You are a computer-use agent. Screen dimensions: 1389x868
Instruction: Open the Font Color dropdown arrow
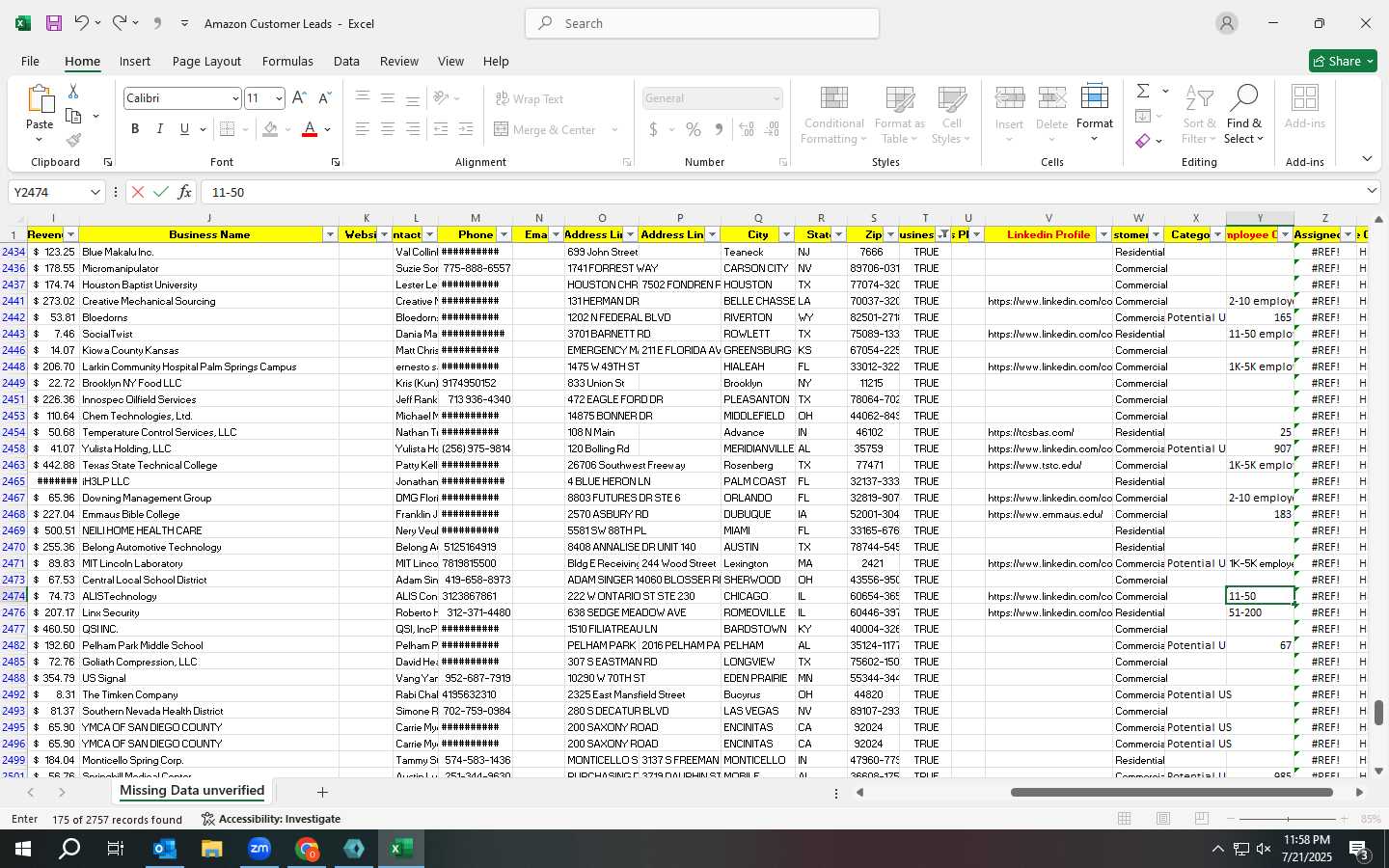pos(328,129)
